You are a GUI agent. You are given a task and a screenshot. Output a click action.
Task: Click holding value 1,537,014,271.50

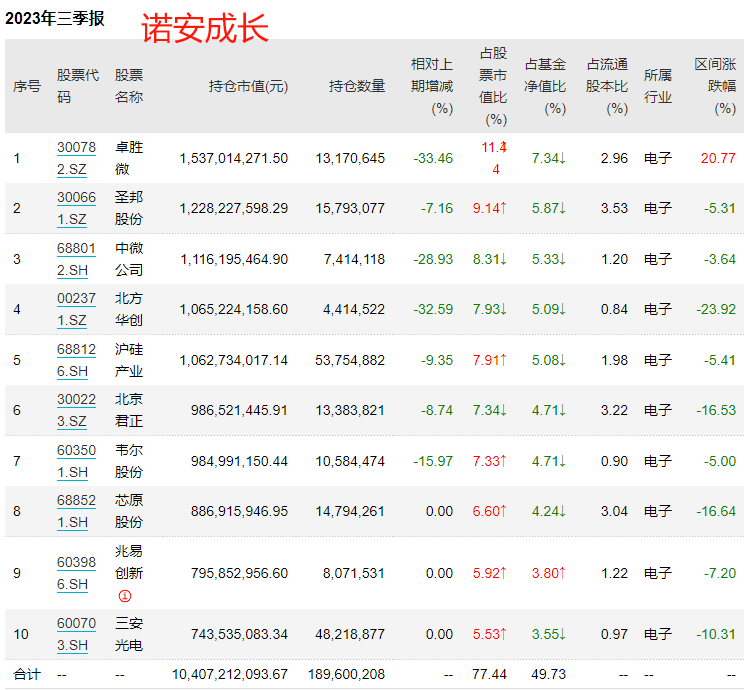[x=233, y=159]
